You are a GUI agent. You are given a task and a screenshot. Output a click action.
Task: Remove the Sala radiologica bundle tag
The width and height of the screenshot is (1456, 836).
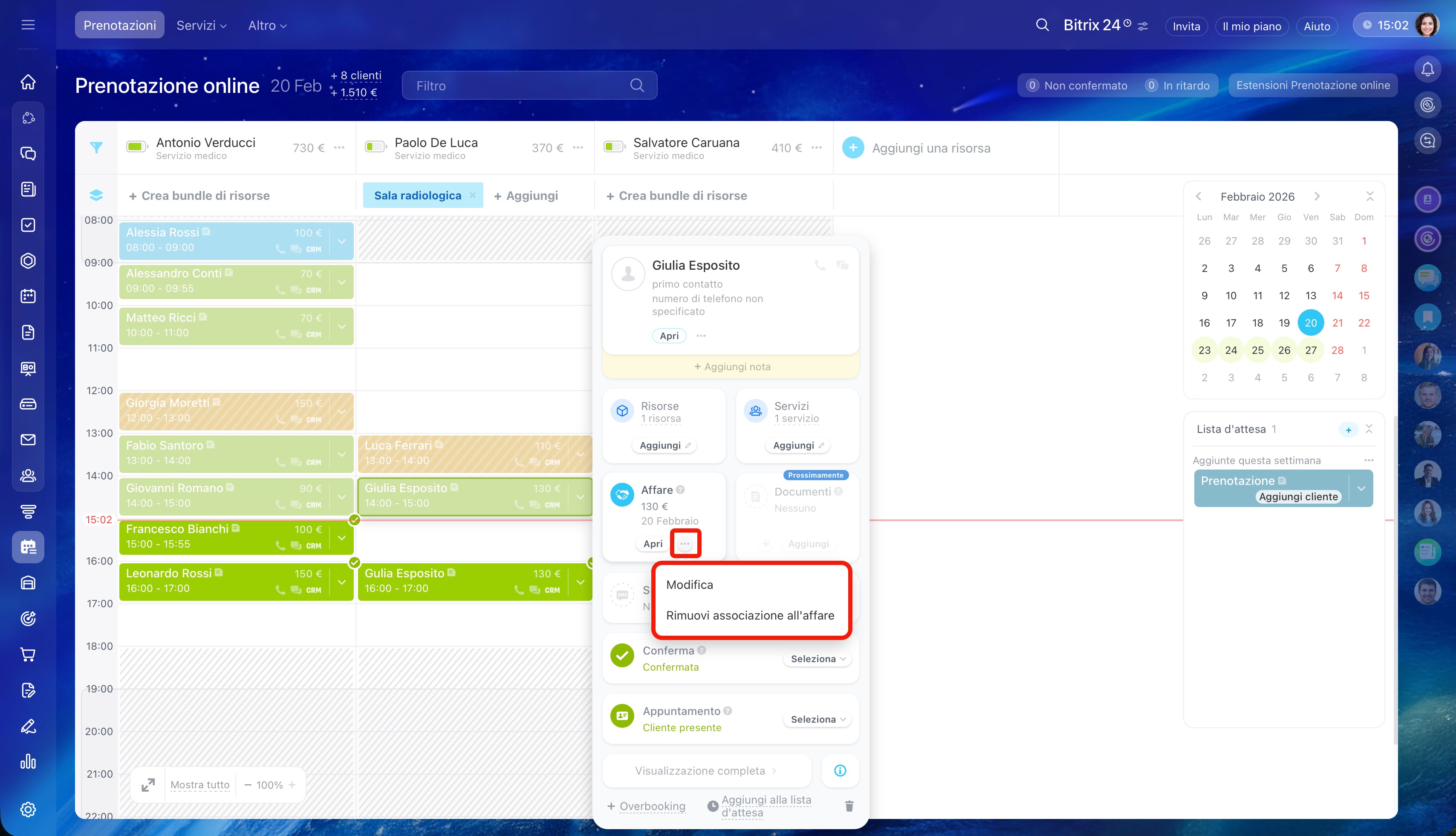473,195
